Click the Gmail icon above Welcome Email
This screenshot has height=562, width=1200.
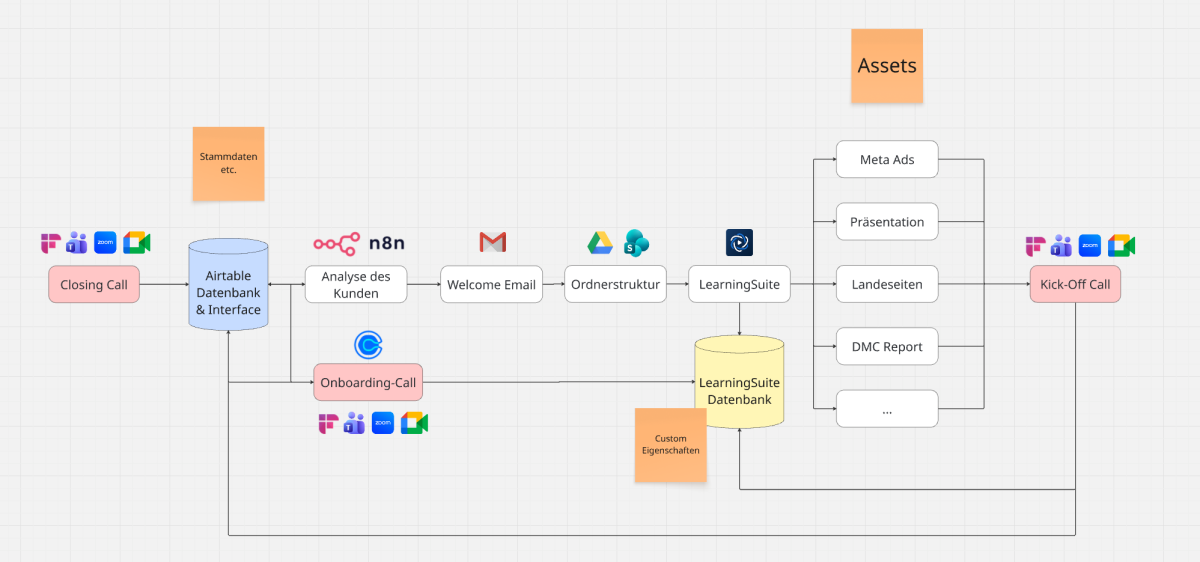click(x=492, y=242)
